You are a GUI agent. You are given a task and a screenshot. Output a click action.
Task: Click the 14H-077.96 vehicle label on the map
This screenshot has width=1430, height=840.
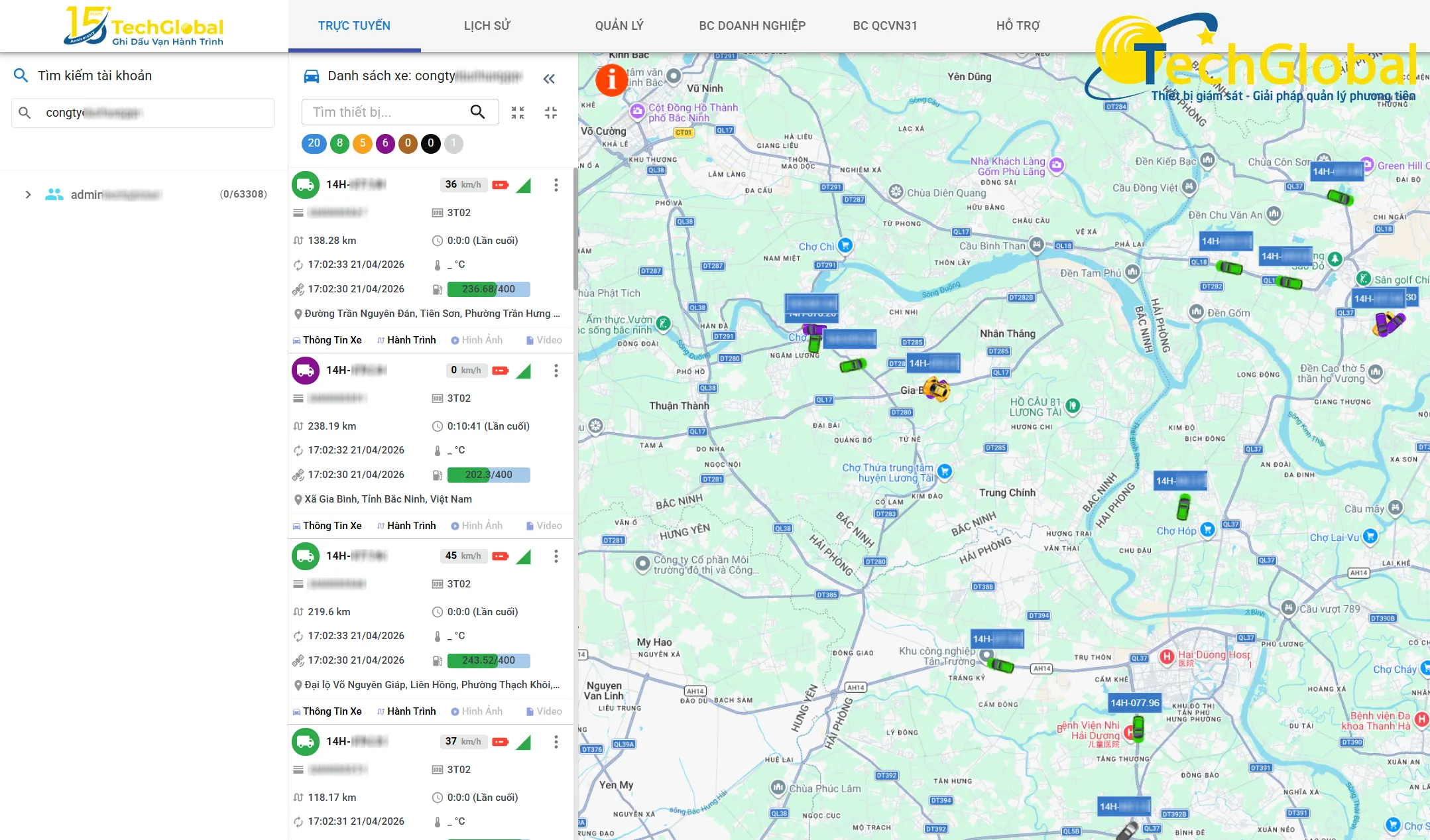(1135, 703)
